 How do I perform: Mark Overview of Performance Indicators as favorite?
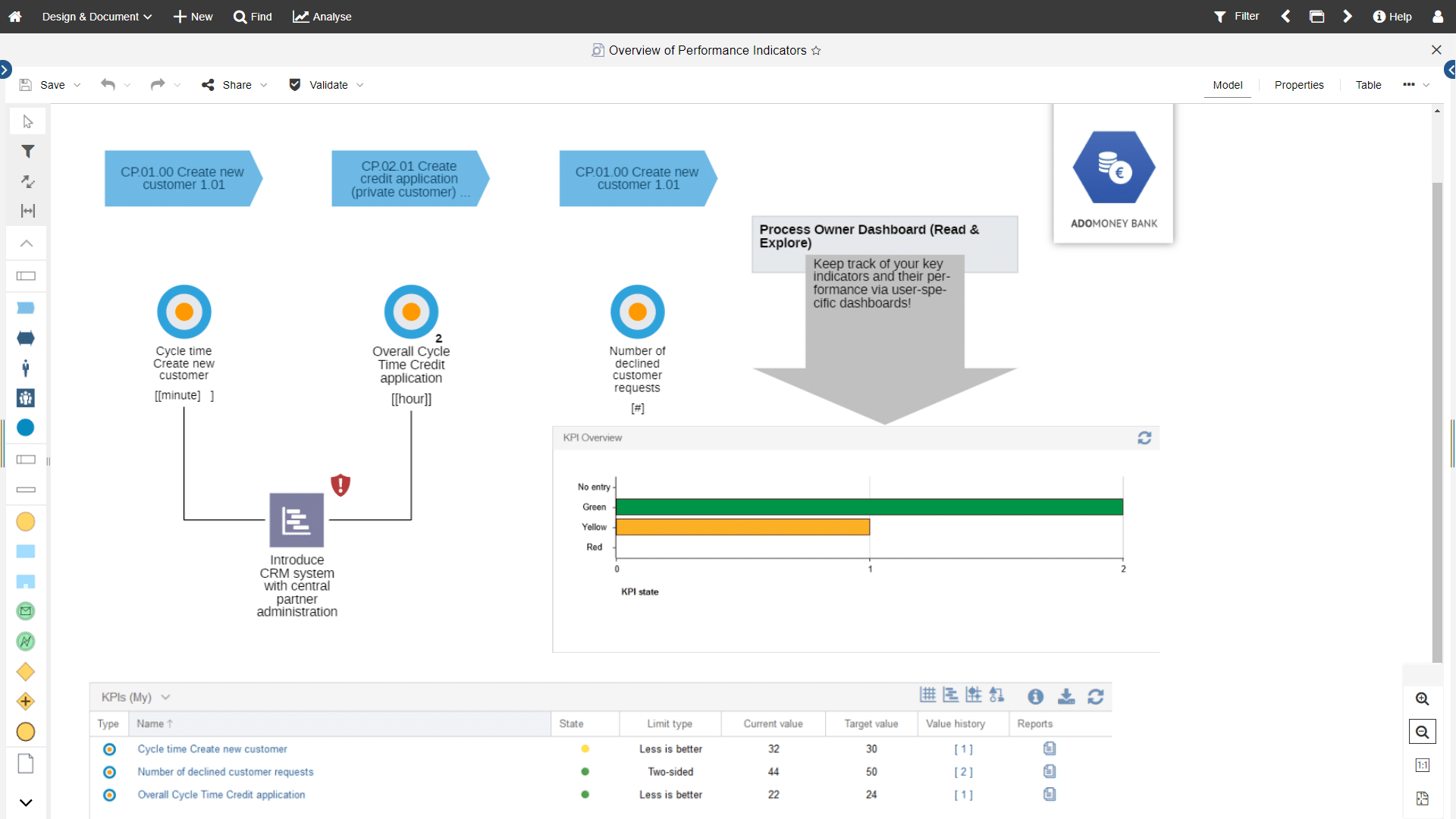pos(816,51)
